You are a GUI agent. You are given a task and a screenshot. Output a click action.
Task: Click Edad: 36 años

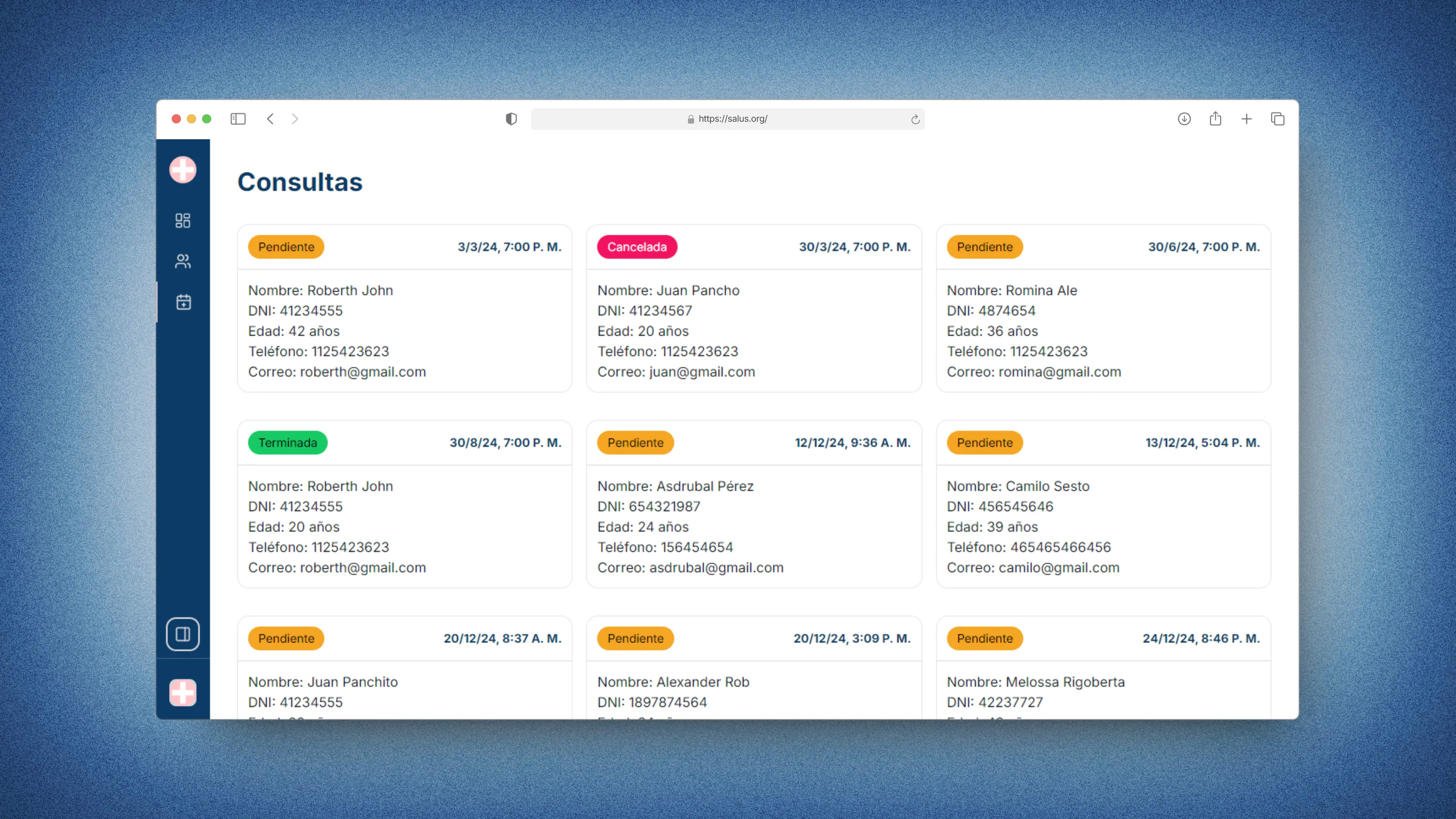[x=992, y=331]
